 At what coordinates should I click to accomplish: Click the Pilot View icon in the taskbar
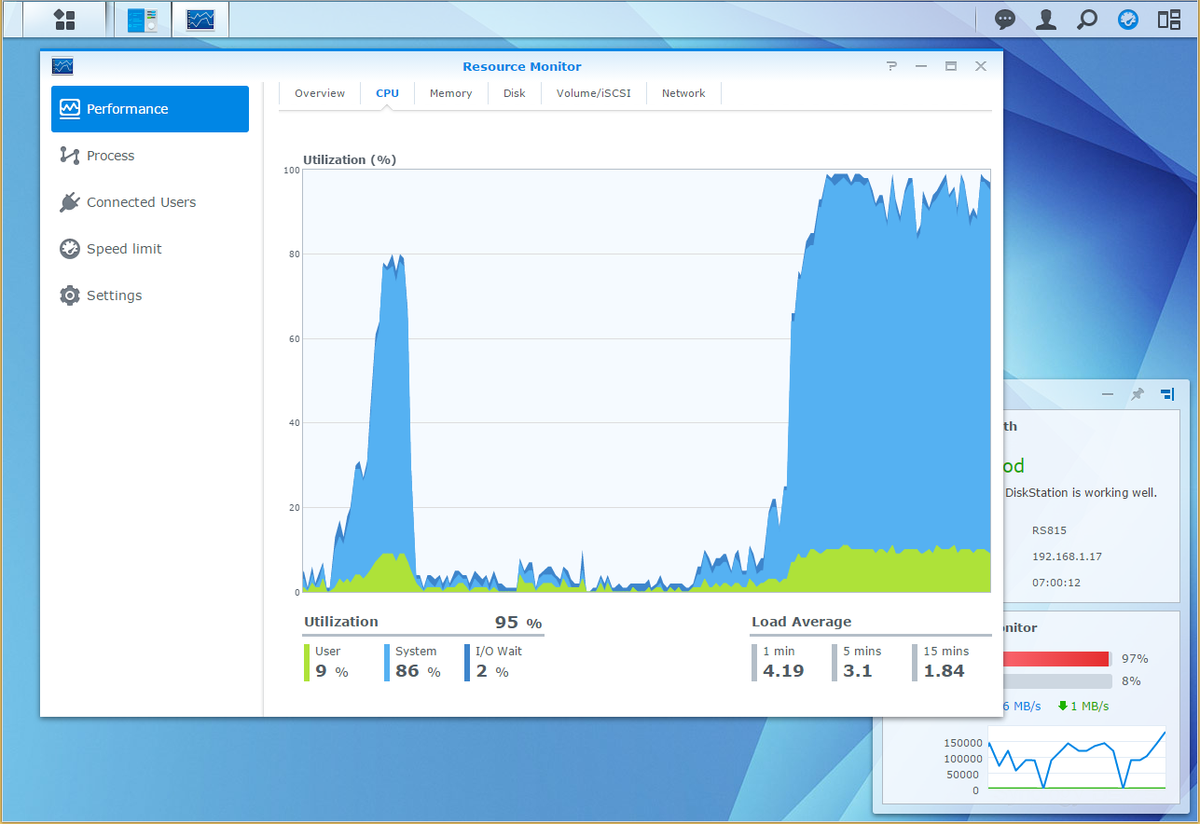click(1168, 19)
